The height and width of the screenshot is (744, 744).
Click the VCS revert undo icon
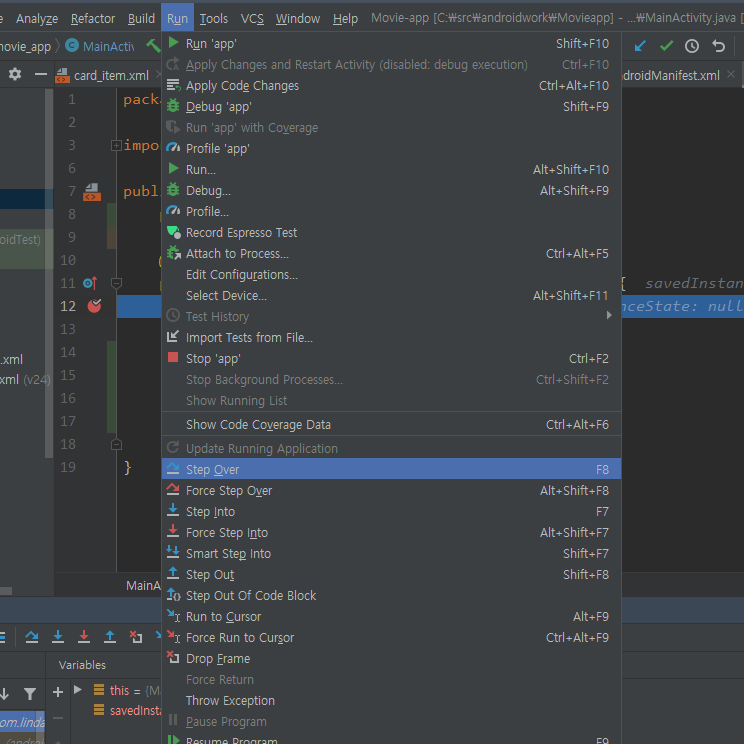coord(718,46)
